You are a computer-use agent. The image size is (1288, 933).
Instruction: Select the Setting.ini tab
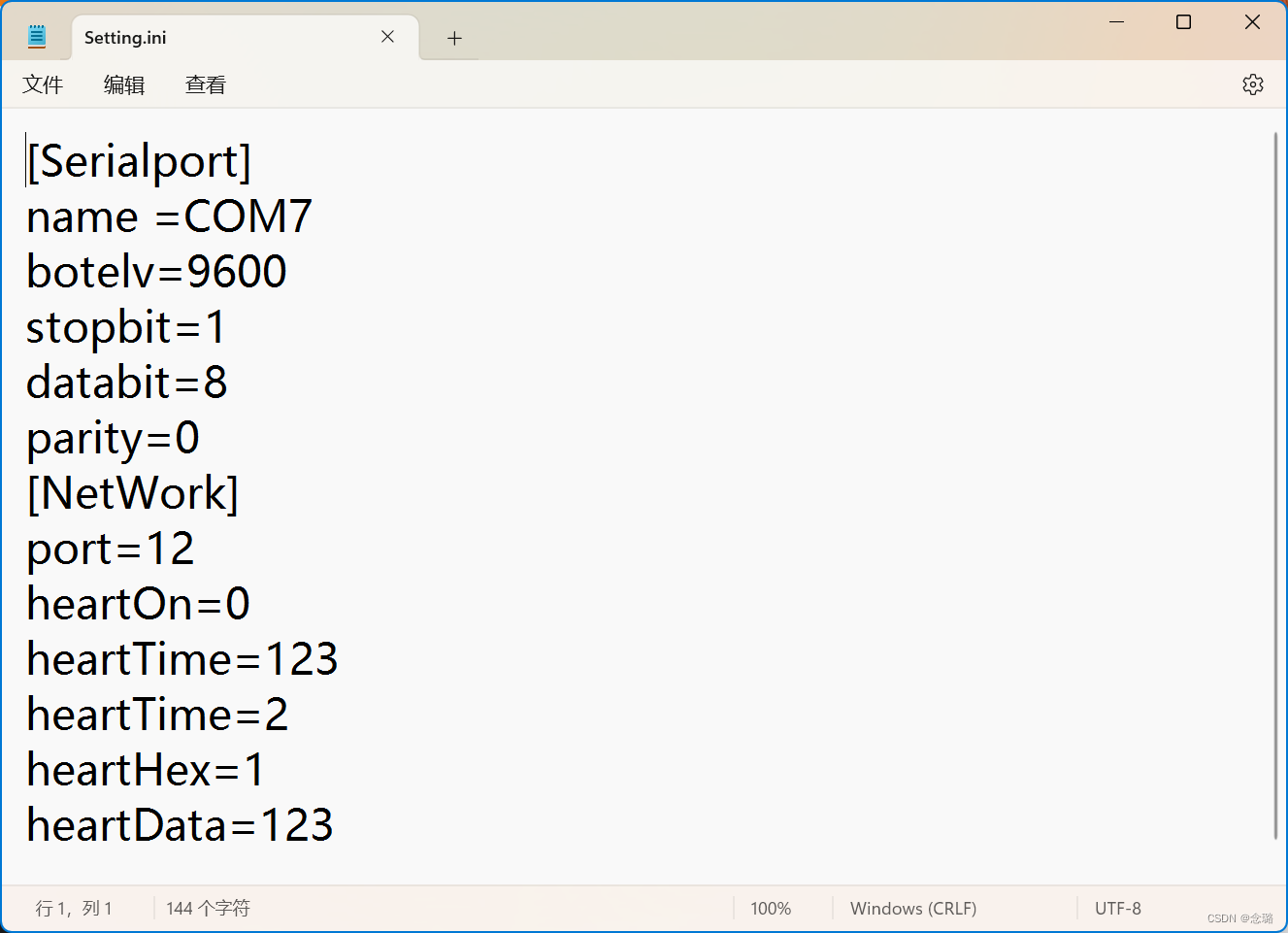tap(194, 38)
